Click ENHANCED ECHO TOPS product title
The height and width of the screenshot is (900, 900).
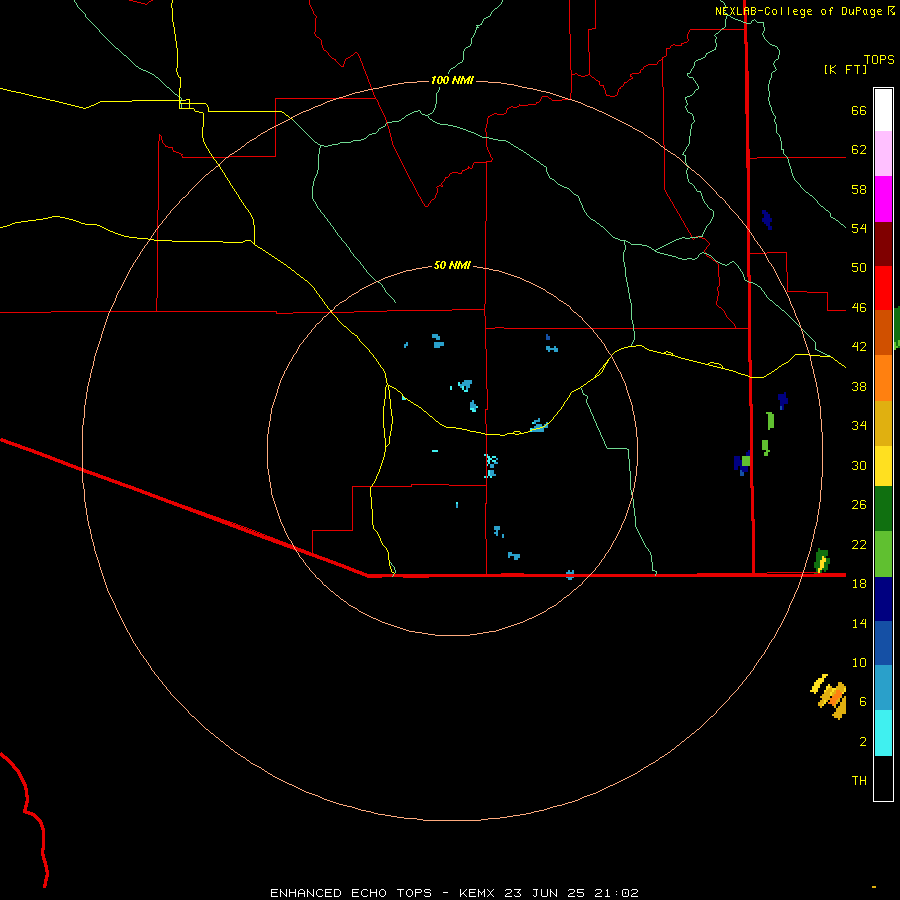coord(351,893)
